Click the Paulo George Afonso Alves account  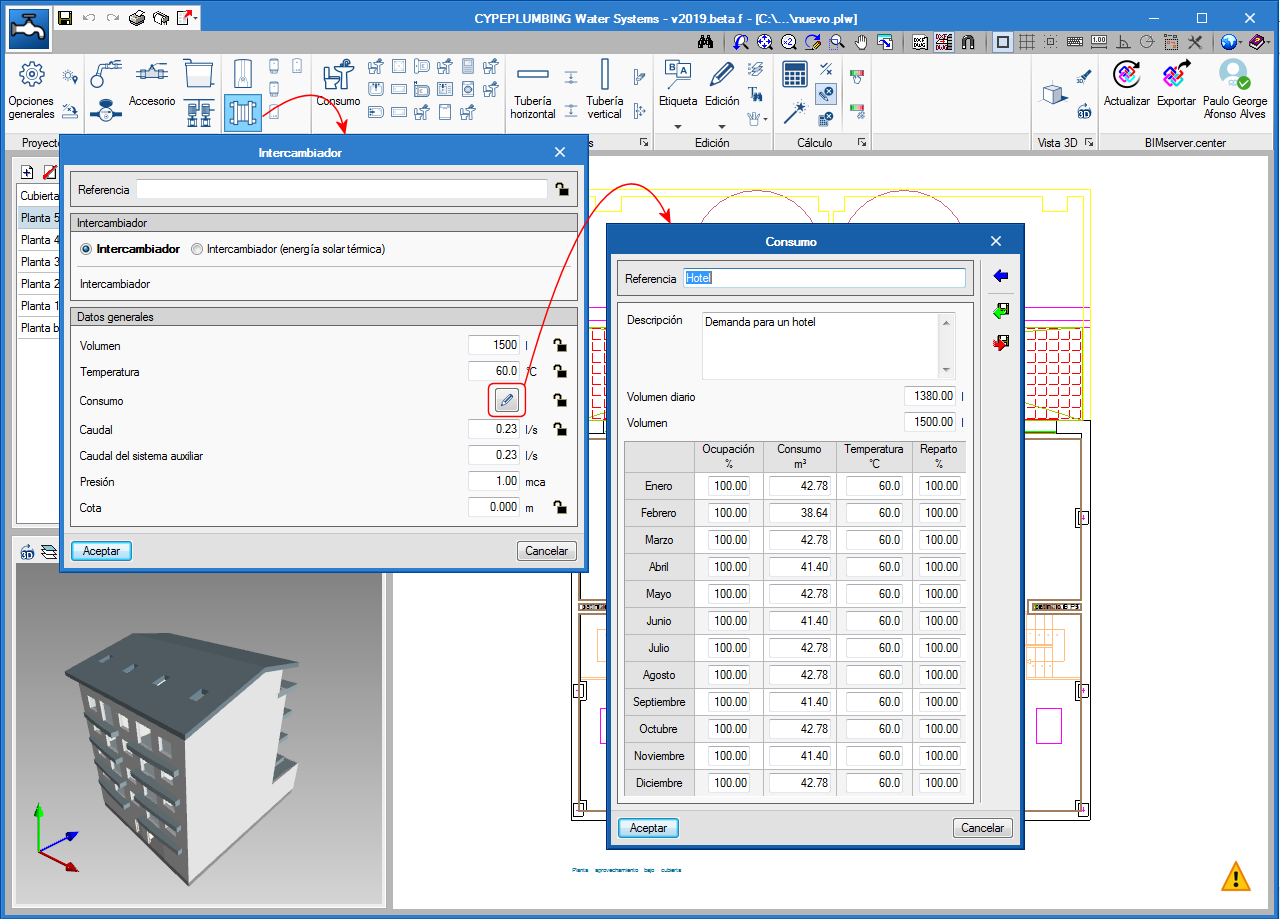(1234, 89)
